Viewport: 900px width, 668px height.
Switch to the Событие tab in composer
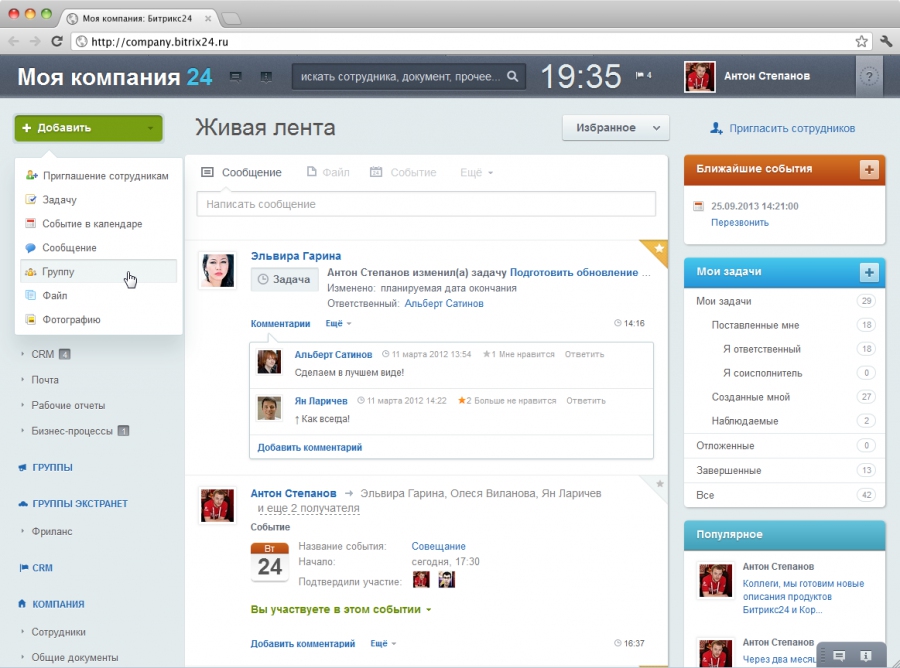(403, 172)
